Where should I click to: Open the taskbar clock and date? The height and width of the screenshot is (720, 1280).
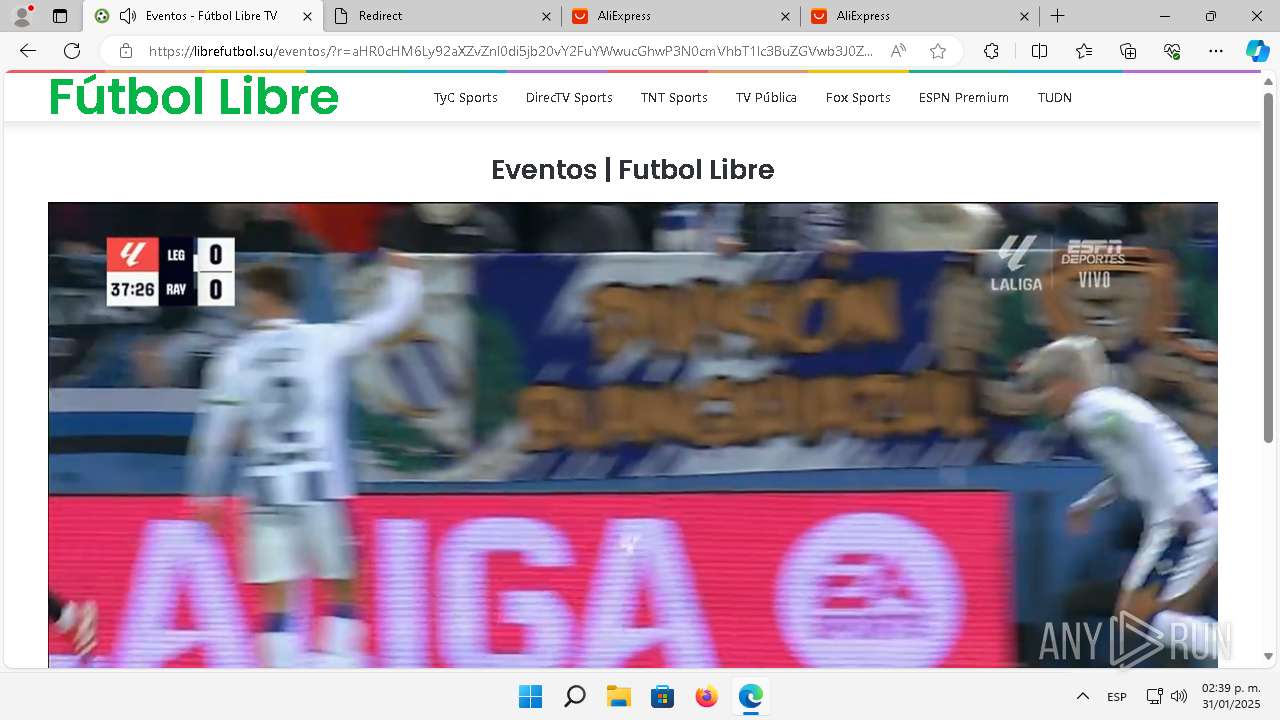(x=1230, y=696)
